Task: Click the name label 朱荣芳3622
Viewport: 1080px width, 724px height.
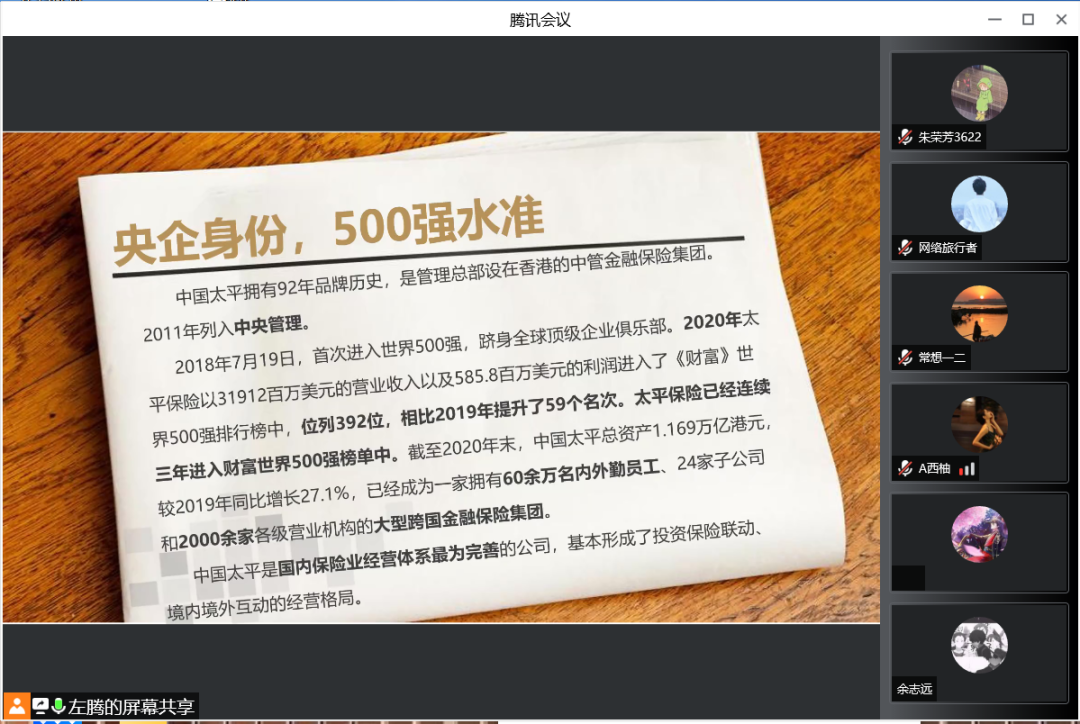Action: [x=949, y=137]
